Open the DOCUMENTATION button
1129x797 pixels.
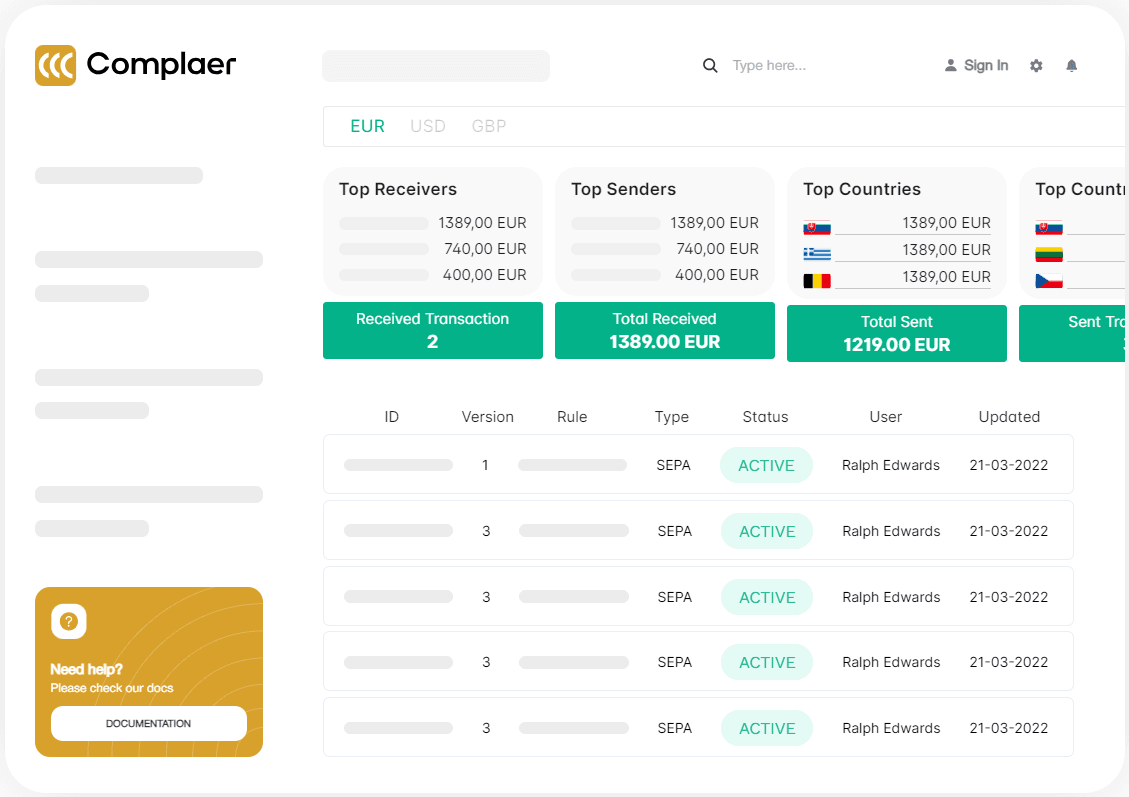pyautogui.click(x=148, y=724)
